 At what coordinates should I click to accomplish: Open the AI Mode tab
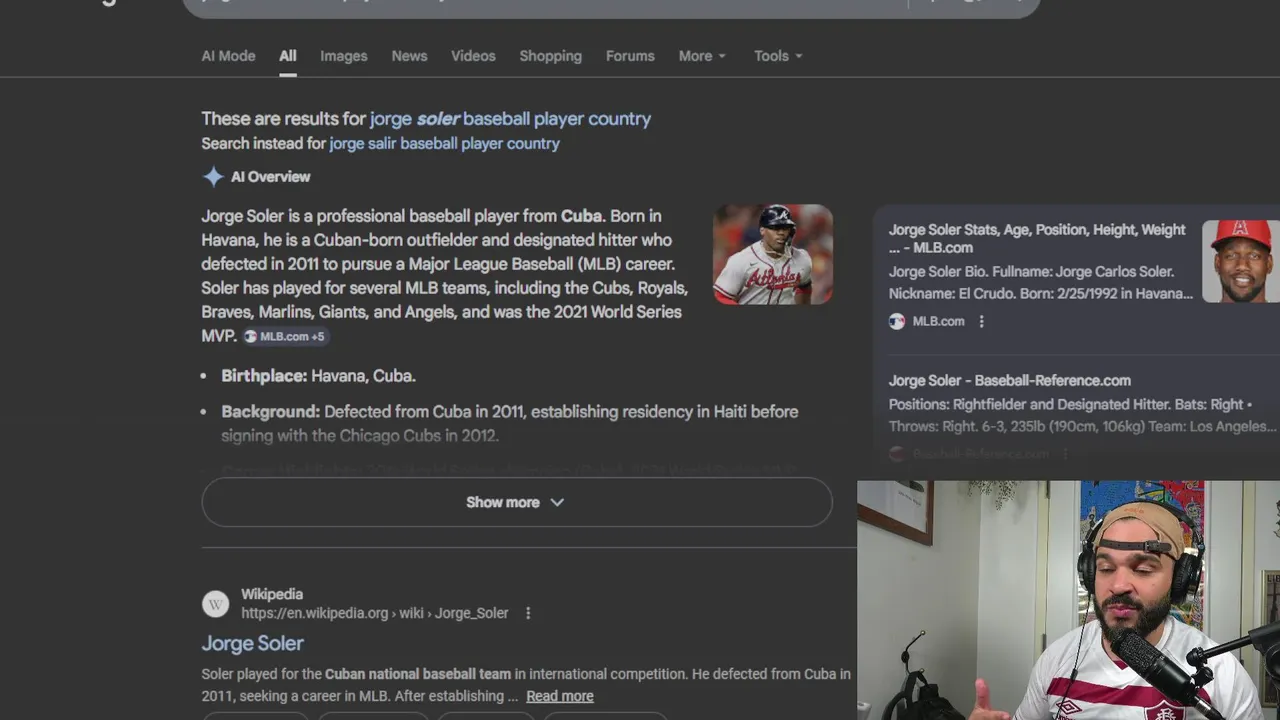tap(228, 56)
